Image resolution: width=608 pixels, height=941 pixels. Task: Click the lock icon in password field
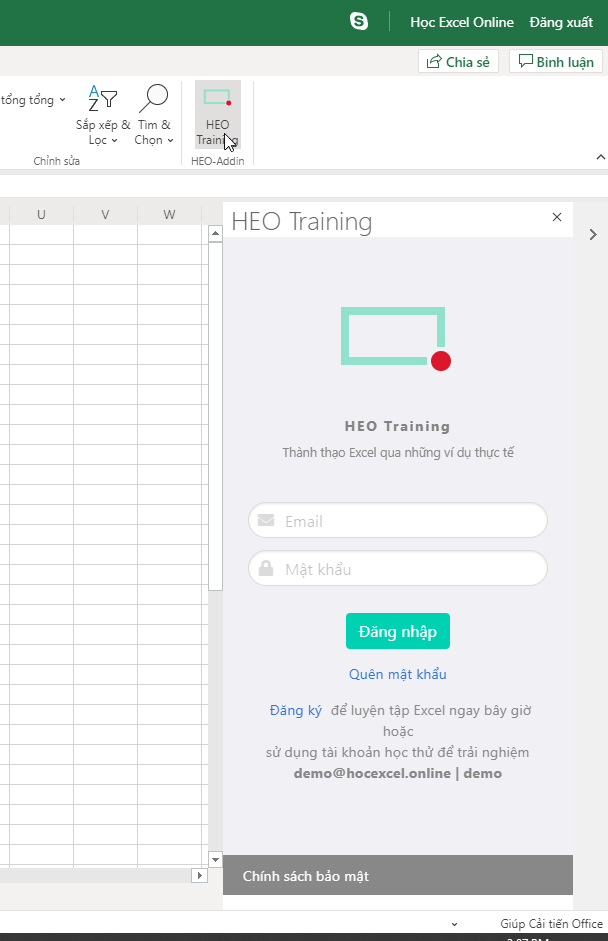266,568
